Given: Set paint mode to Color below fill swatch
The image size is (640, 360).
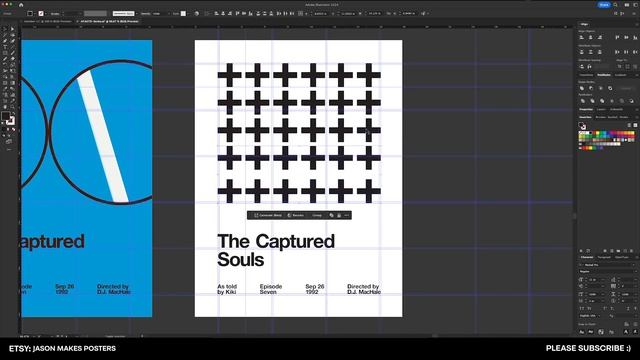Looking at the screenshot, I should pyautogui.click(x=4, y=129).
